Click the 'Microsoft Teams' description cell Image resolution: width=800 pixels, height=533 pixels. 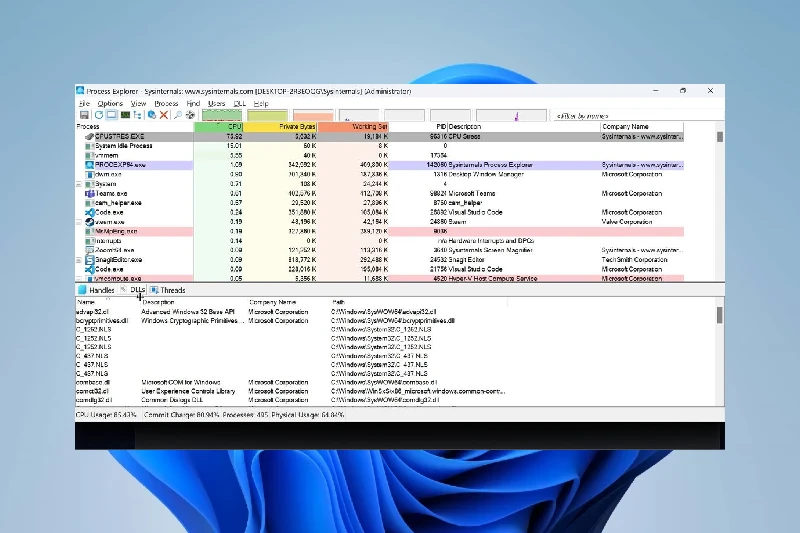(x=471, y=194)
